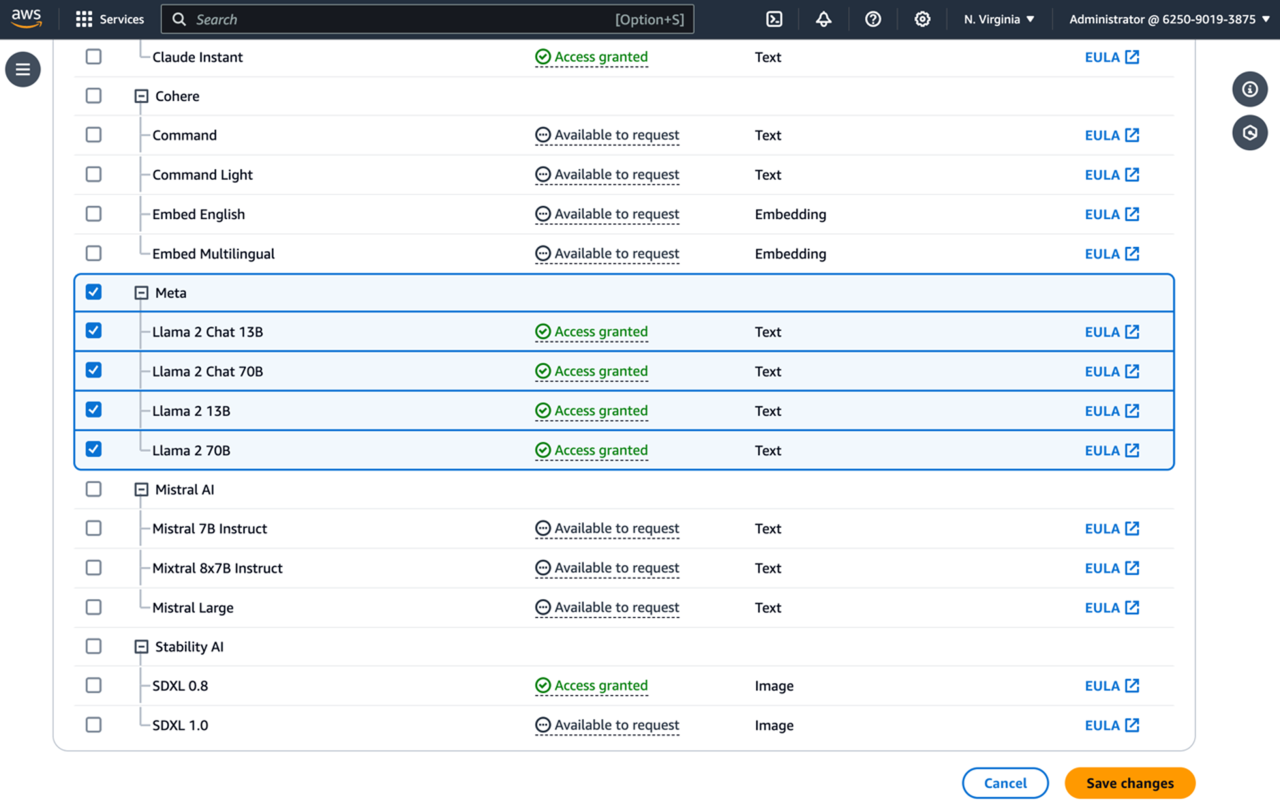
Task: Click the external link icon in SDXL 1.0 row
Action: (1132, 725)
